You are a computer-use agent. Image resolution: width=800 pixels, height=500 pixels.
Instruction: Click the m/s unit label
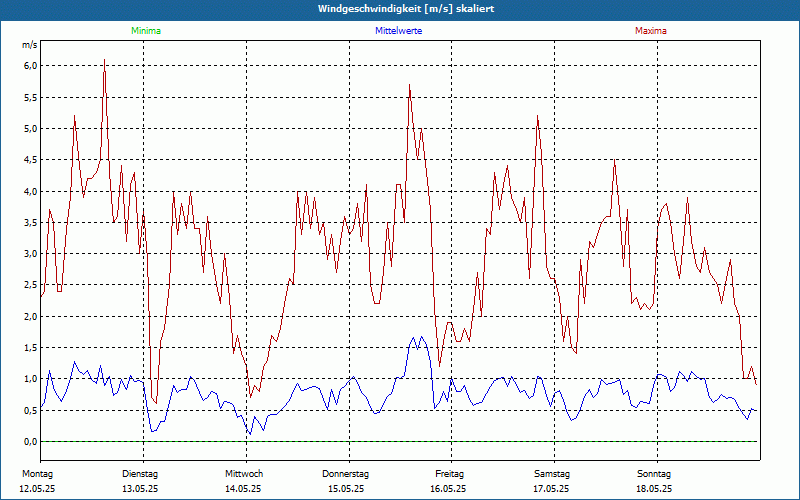[x=30, y=45]
